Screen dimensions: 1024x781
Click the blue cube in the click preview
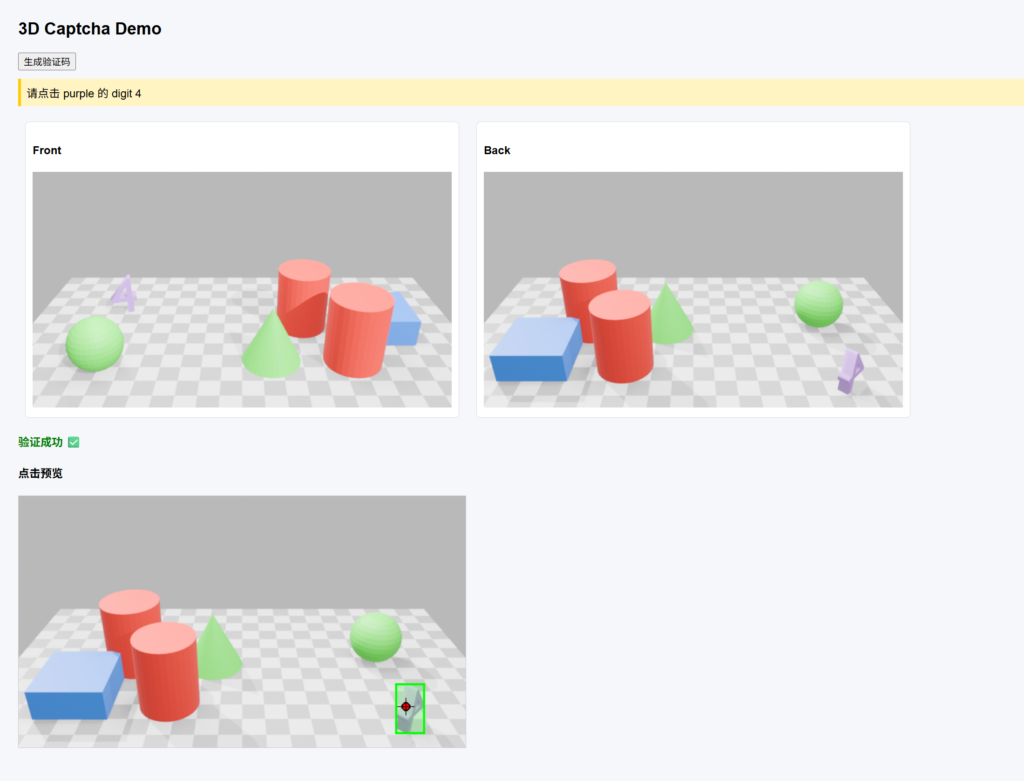(x=72, y=685)
